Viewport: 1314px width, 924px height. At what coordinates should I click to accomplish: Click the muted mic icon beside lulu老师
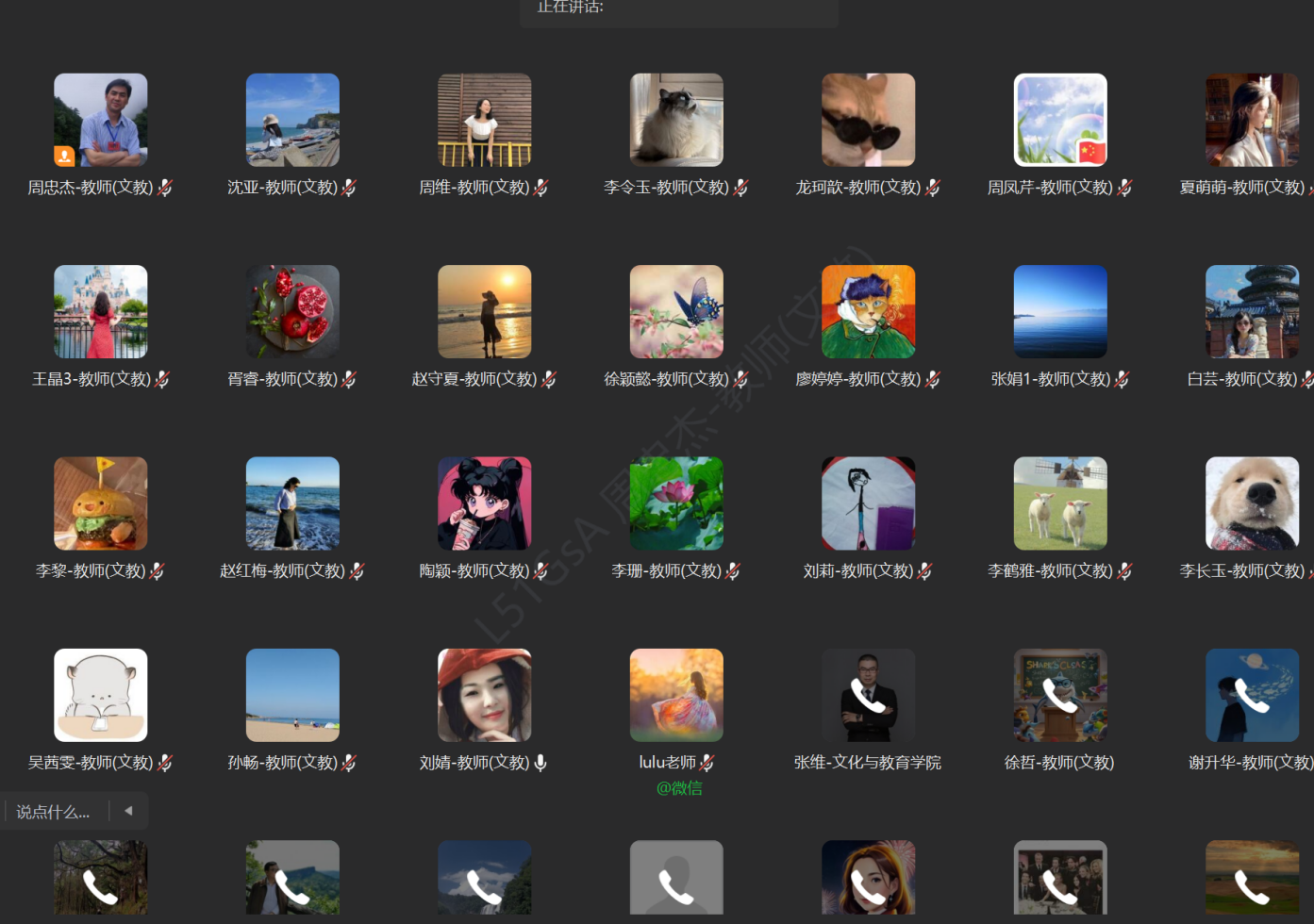point(707,763)
